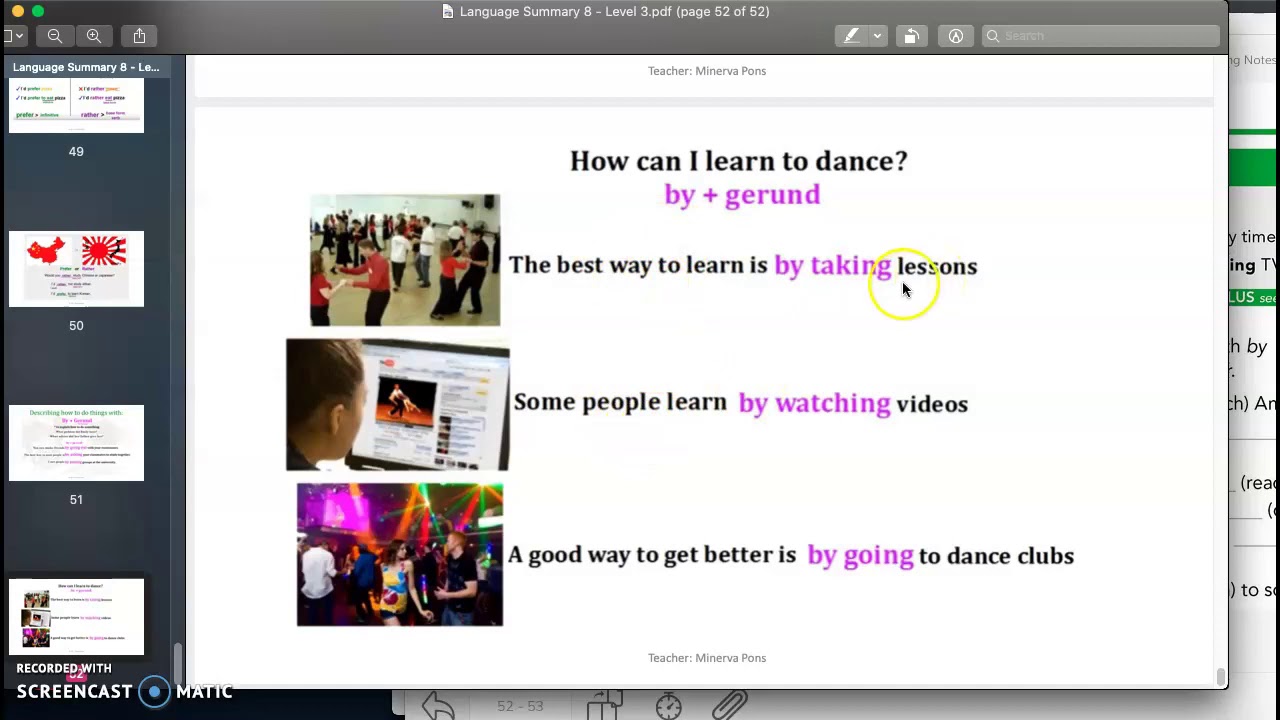This screenshot has height=720, width=1280.
Task: Click page number label 49
Action: (76, 151)
